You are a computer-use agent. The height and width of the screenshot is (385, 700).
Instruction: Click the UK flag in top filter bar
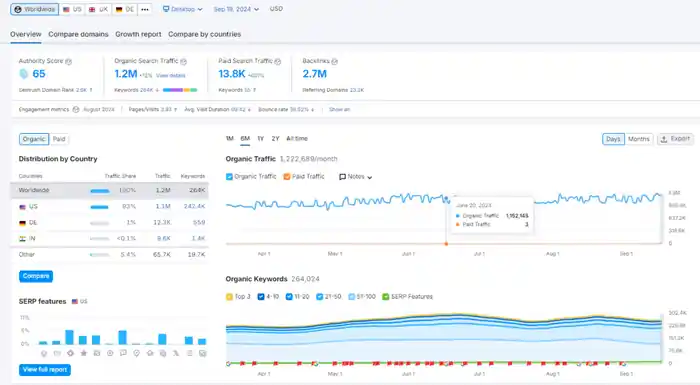92,9
